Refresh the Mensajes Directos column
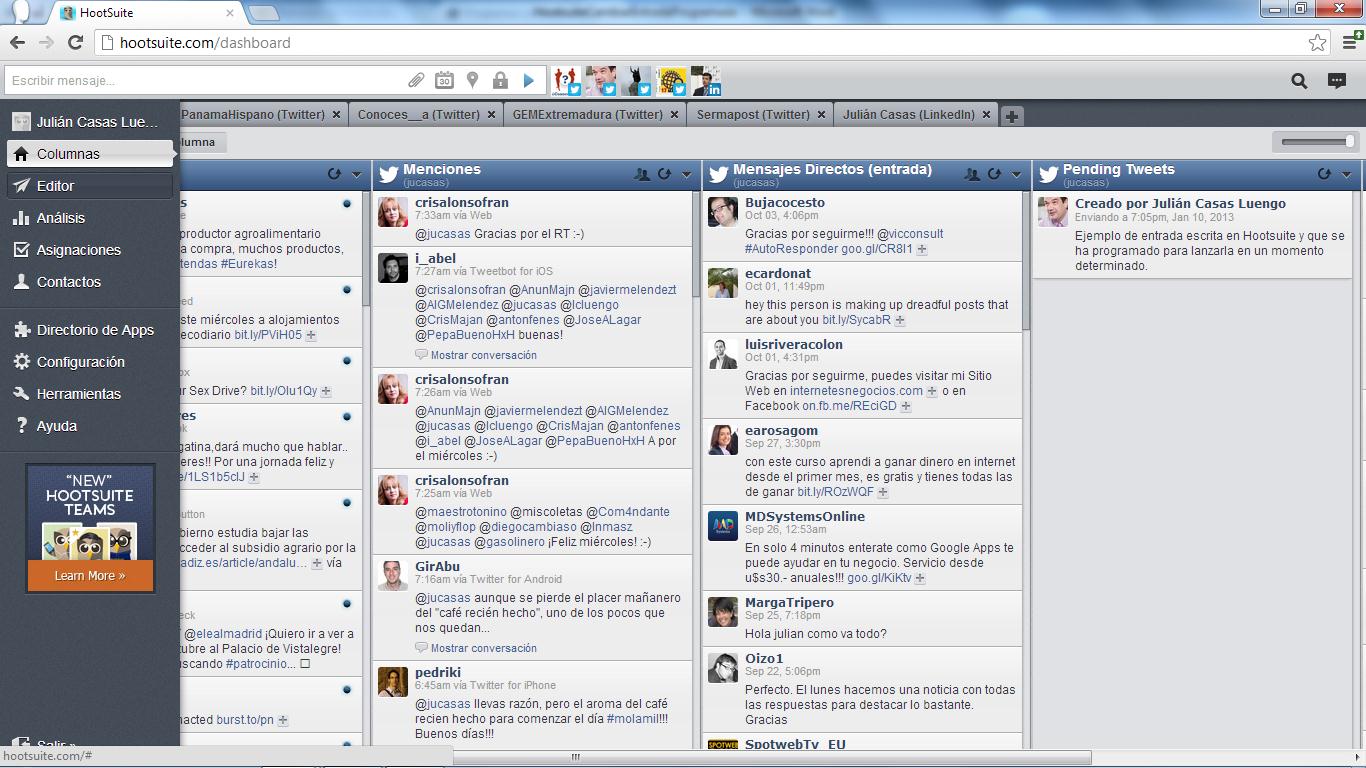 click(x=994, y=174)
